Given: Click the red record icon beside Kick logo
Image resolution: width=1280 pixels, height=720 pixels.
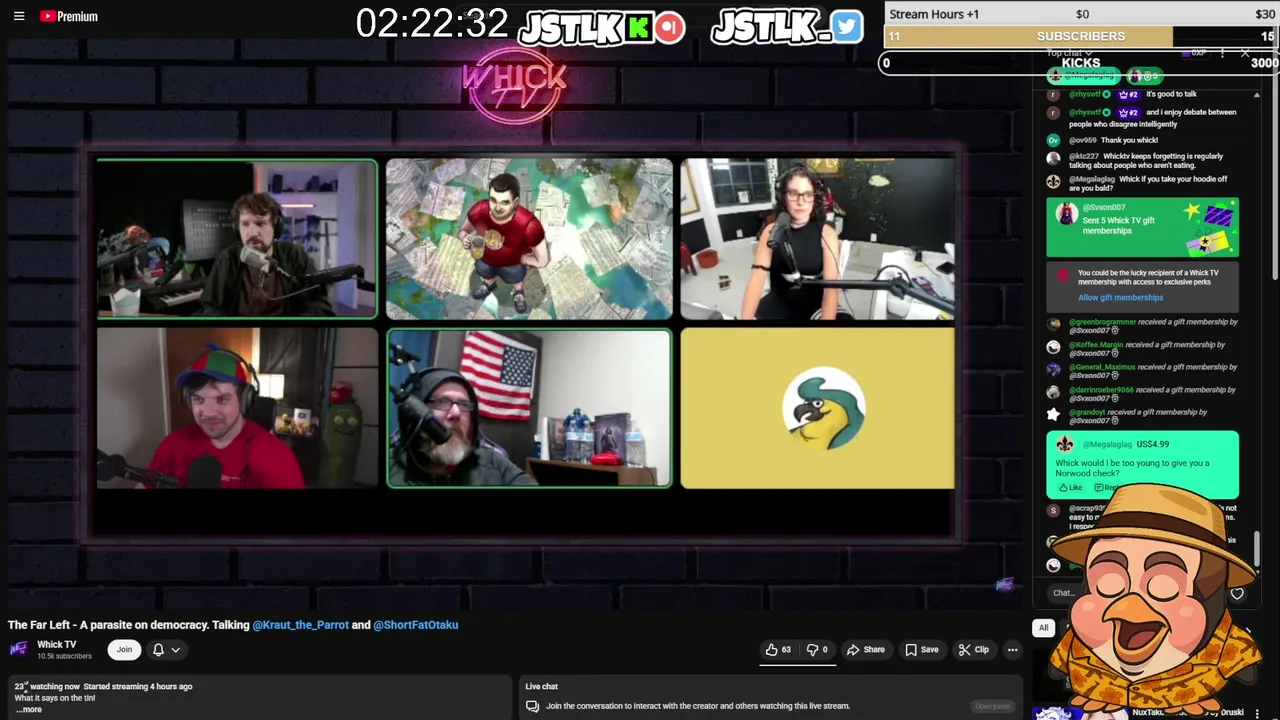Looking at the screenshot, I should pyautogui.click(x=670, y=27).
